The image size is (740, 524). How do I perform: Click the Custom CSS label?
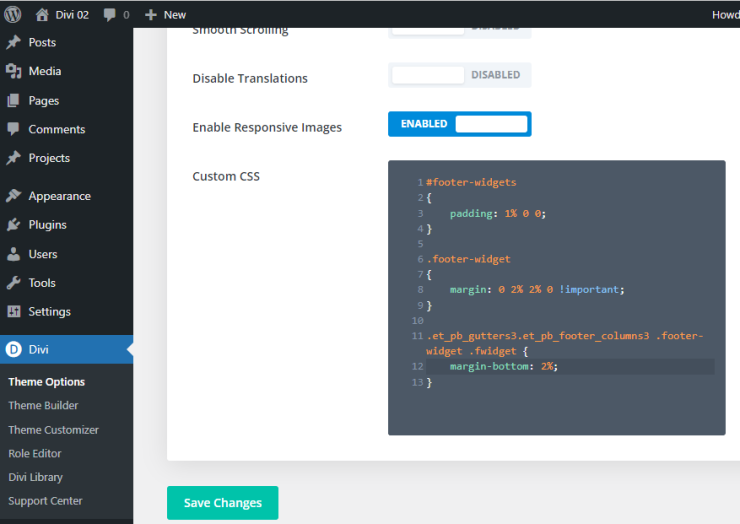(x=226, y=177)
